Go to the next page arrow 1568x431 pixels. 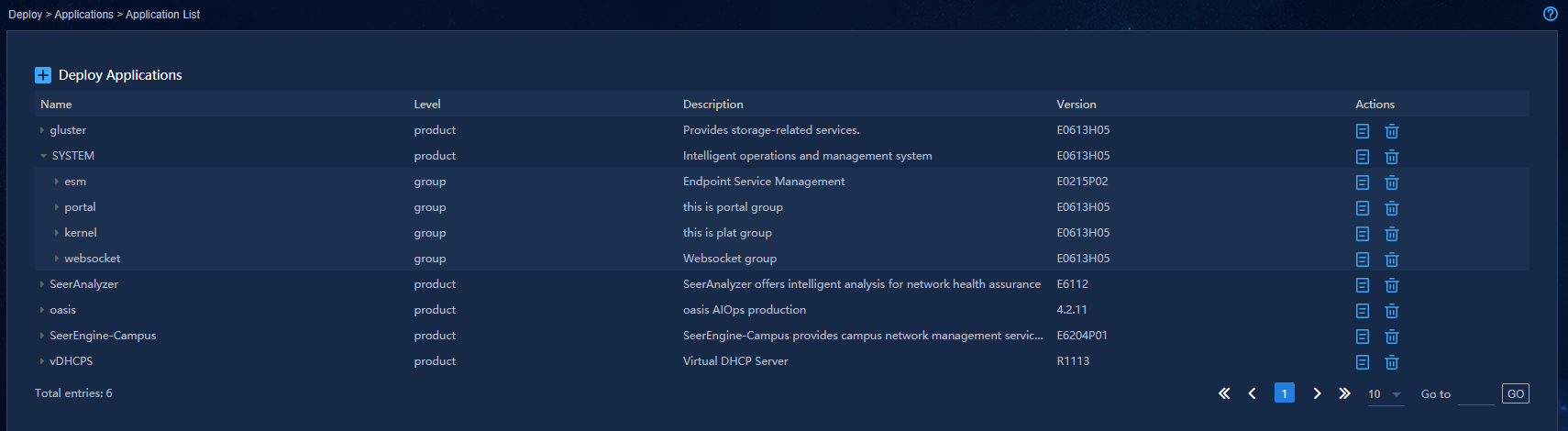[x=1317, y=393]
